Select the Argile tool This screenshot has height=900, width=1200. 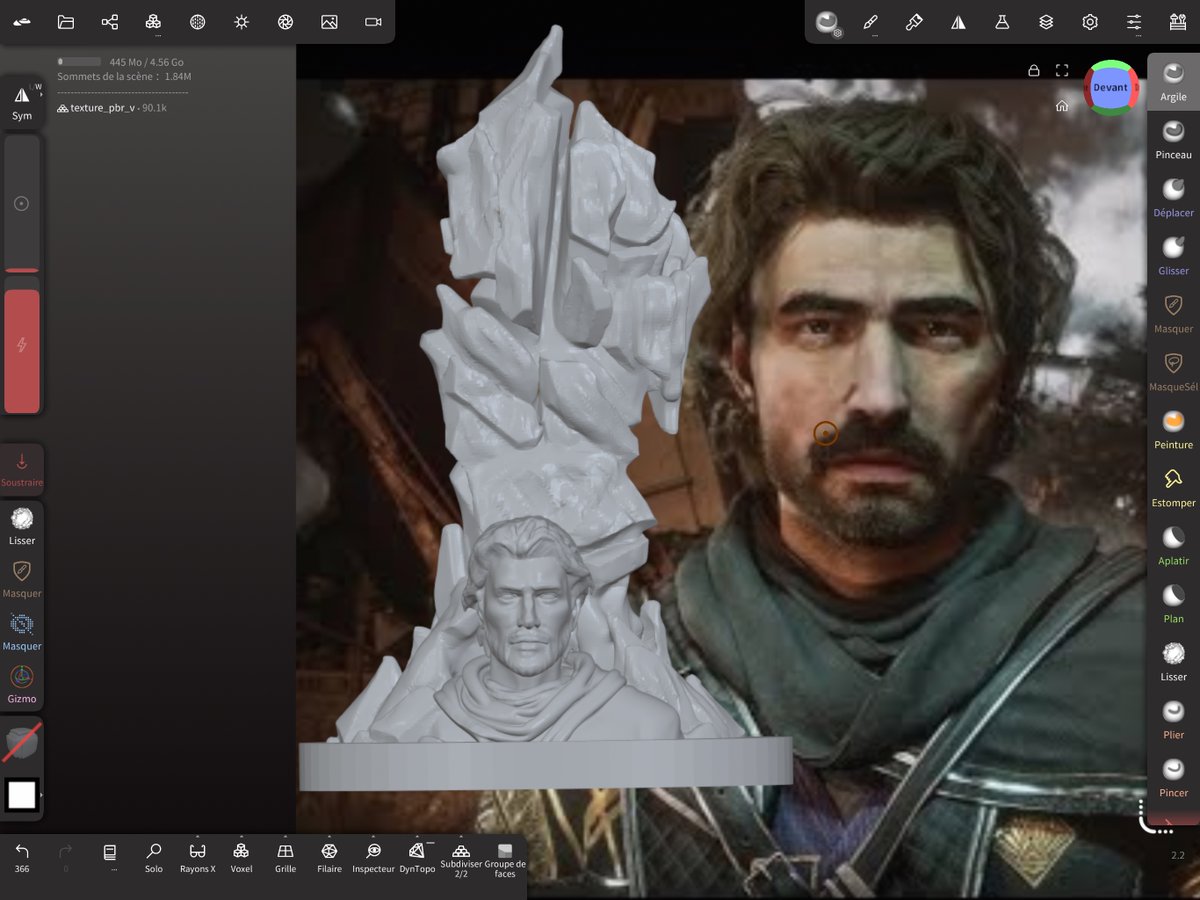click(1173, 81)
